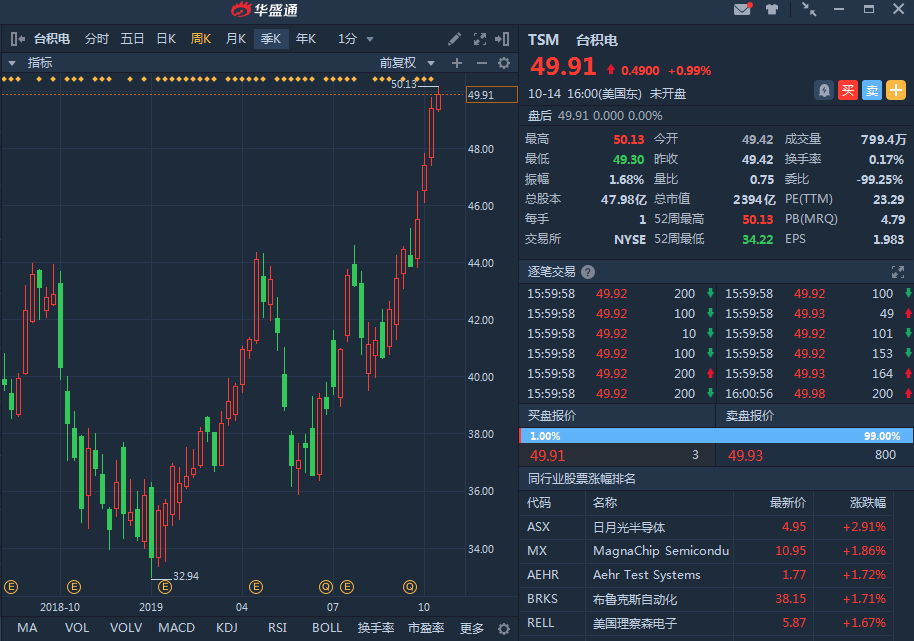Open 逐笔交易 help question icon
The height and width of the screenshot is (641, 914).
(x=588, y=272)
